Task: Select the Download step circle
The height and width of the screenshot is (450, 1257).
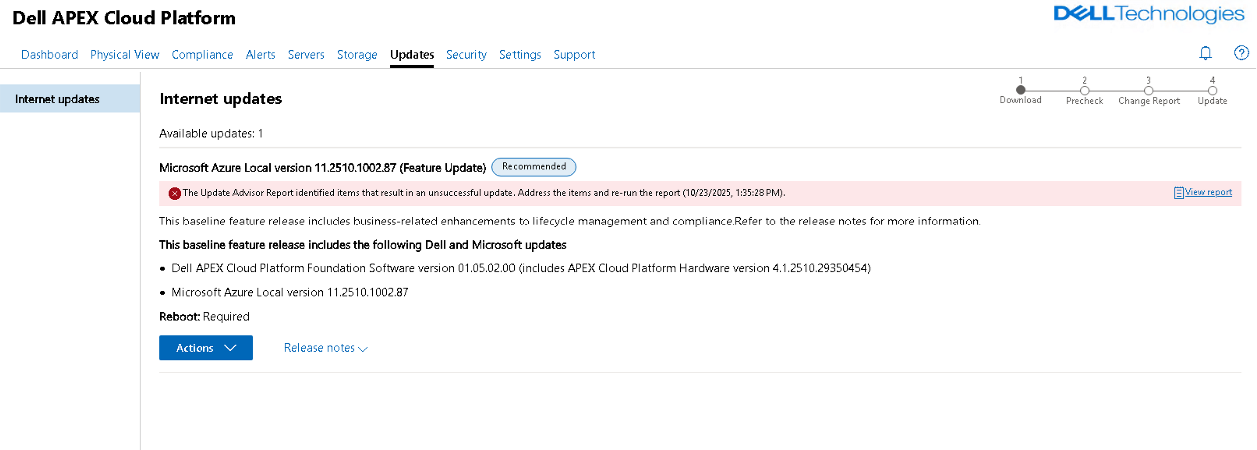Action: 1020,90
